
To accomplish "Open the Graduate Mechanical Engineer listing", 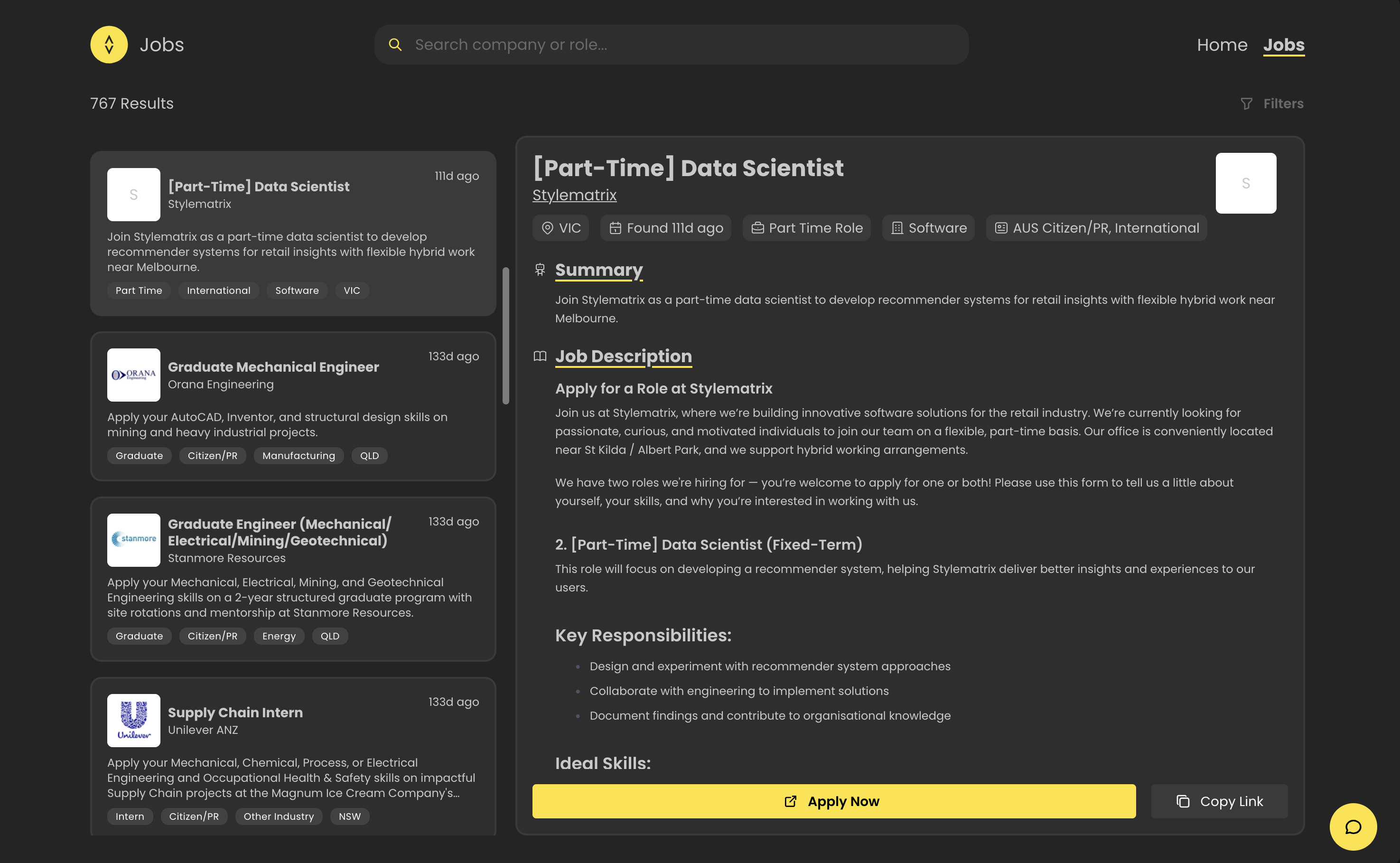I will 293,406.
